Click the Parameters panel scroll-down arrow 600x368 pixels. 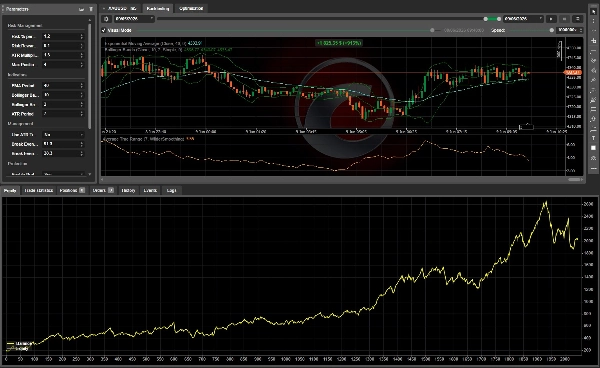[90, 174]
